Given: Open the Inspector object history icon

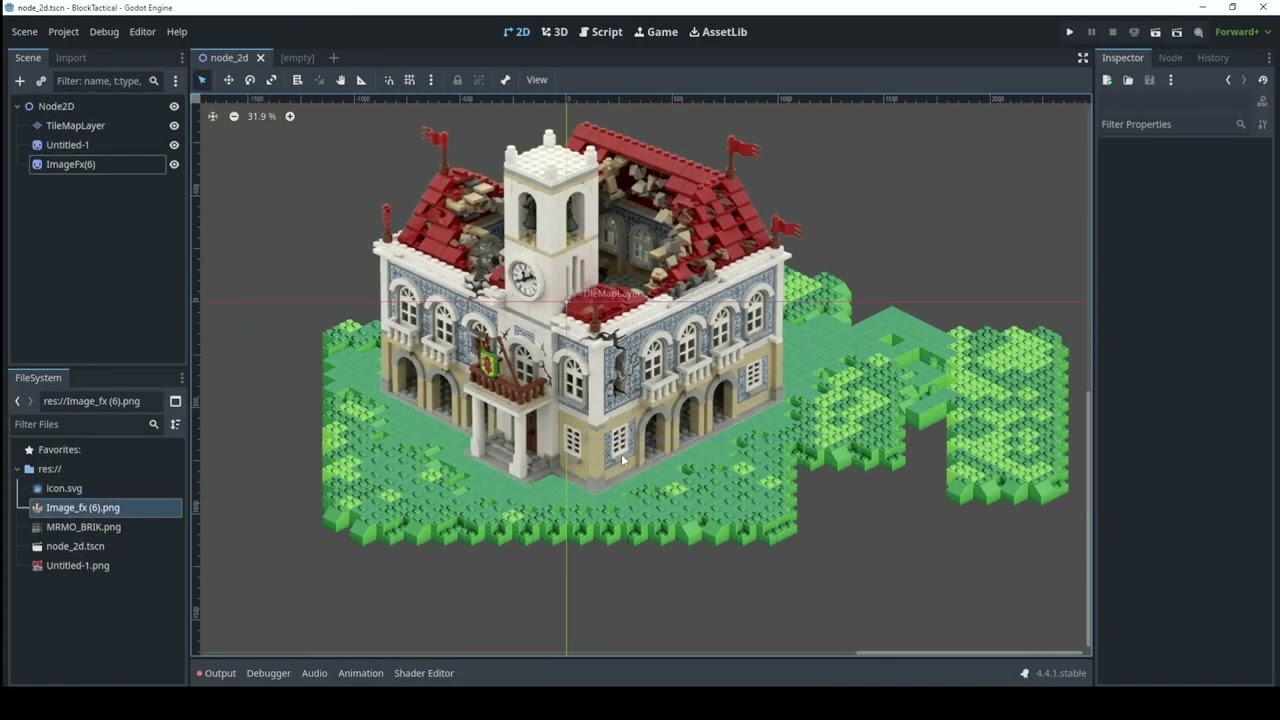Looking at the screenshot, I should click(x=1264, y=80).
